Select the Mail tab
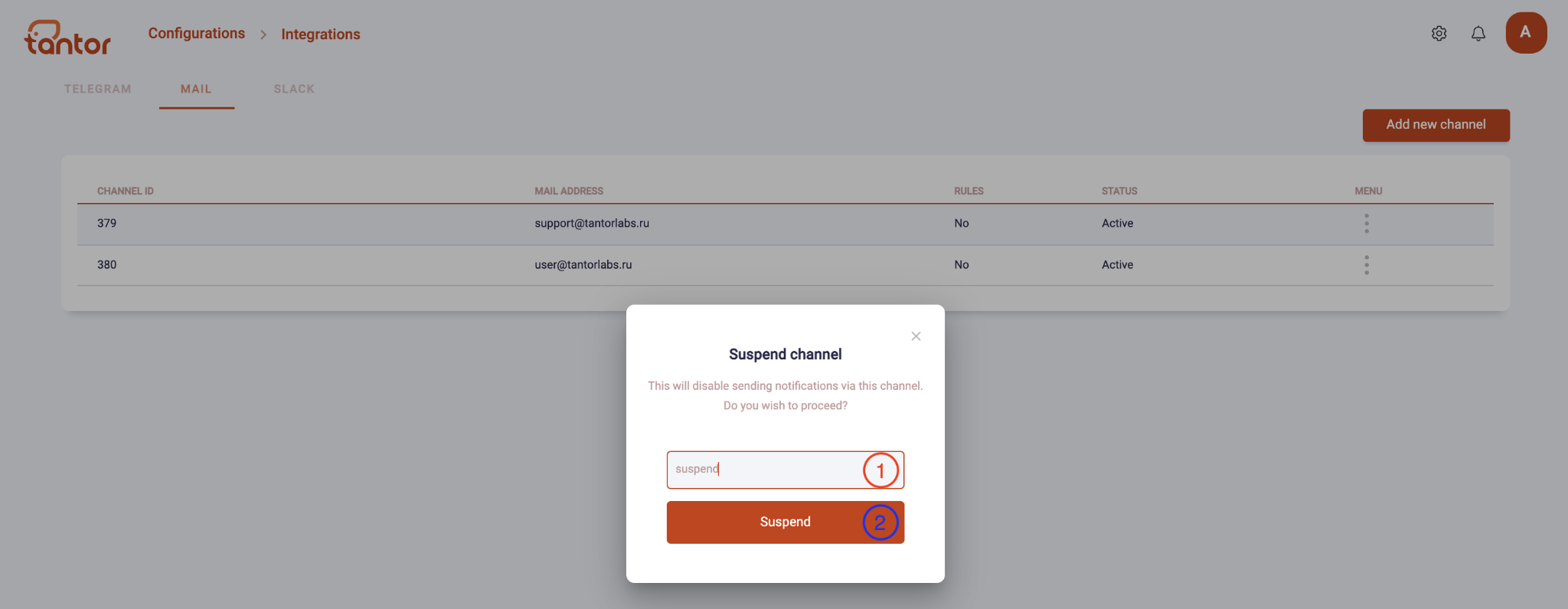This screenshot has width=1568, height=609. (196, 89)
